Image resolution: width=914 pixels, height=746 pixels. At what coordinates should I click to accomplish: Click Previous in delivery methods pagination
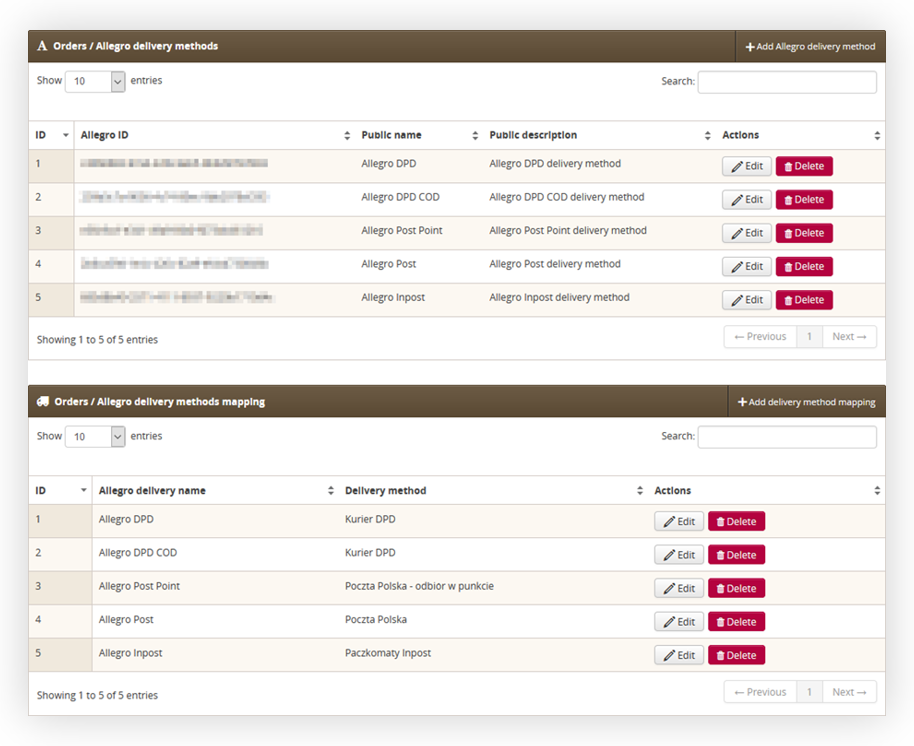point(760,337)
